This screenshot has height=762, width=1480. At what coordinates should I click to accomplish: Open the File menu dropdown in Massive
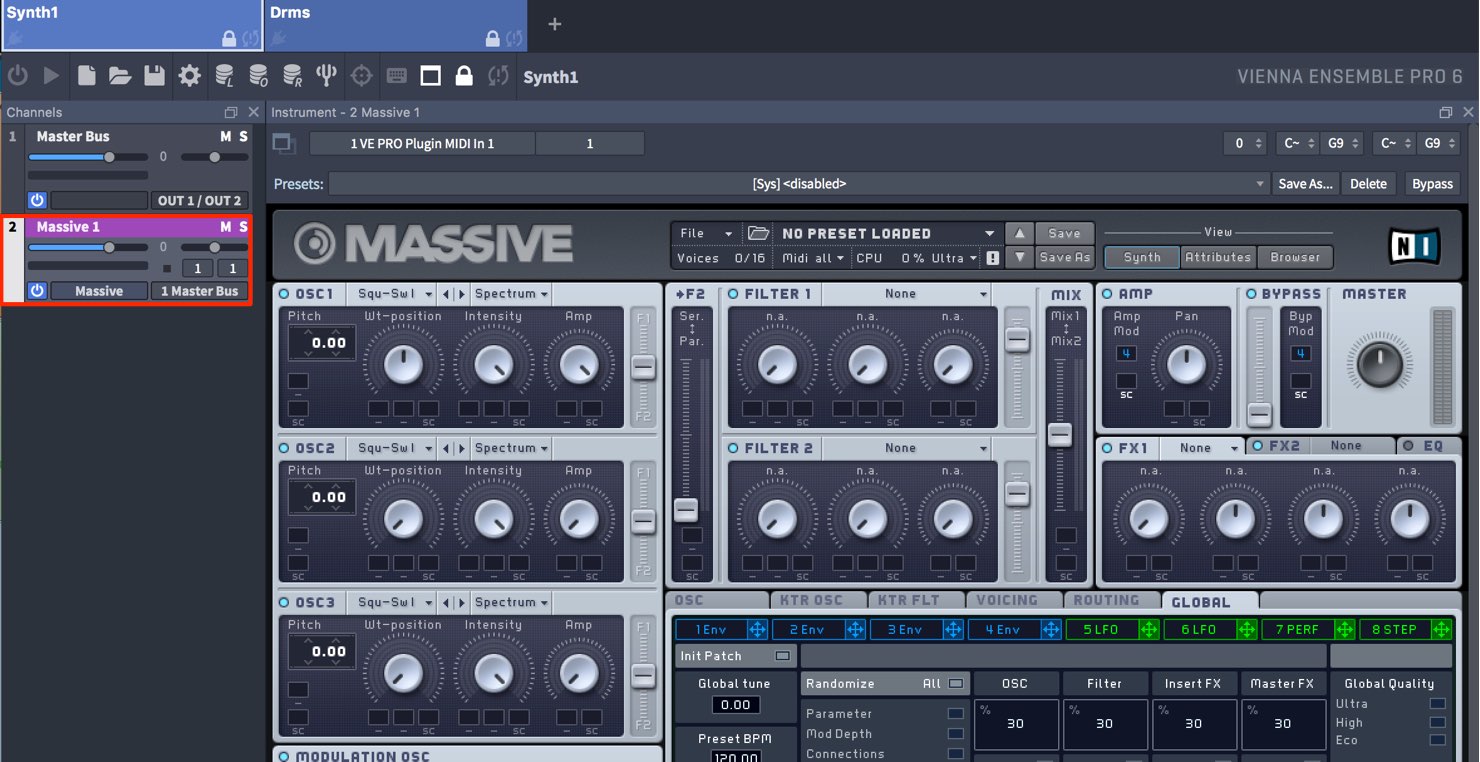706,233
